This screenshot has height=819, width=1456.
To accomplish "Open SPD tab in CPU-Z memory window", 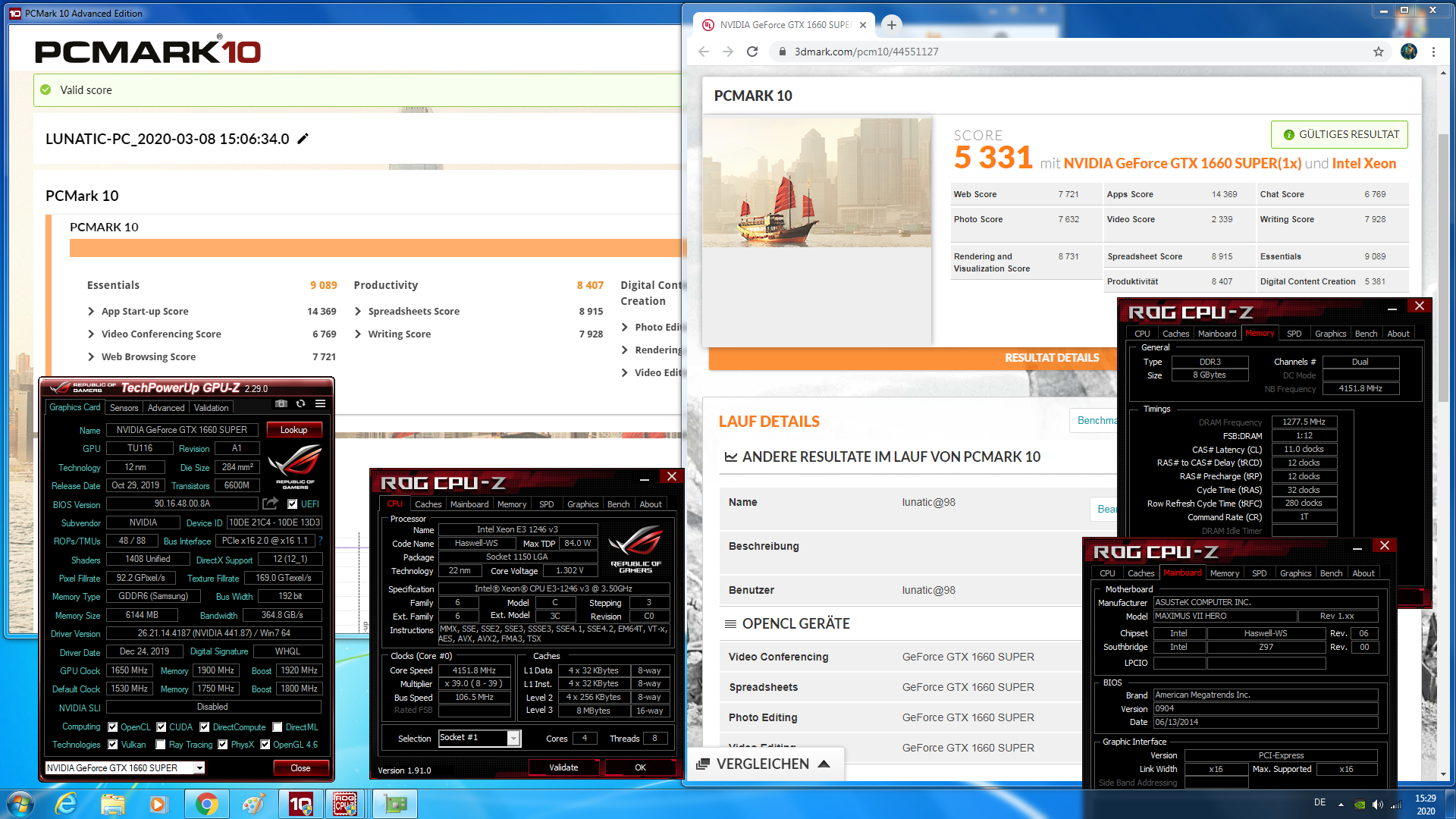I will (1294, 334).
